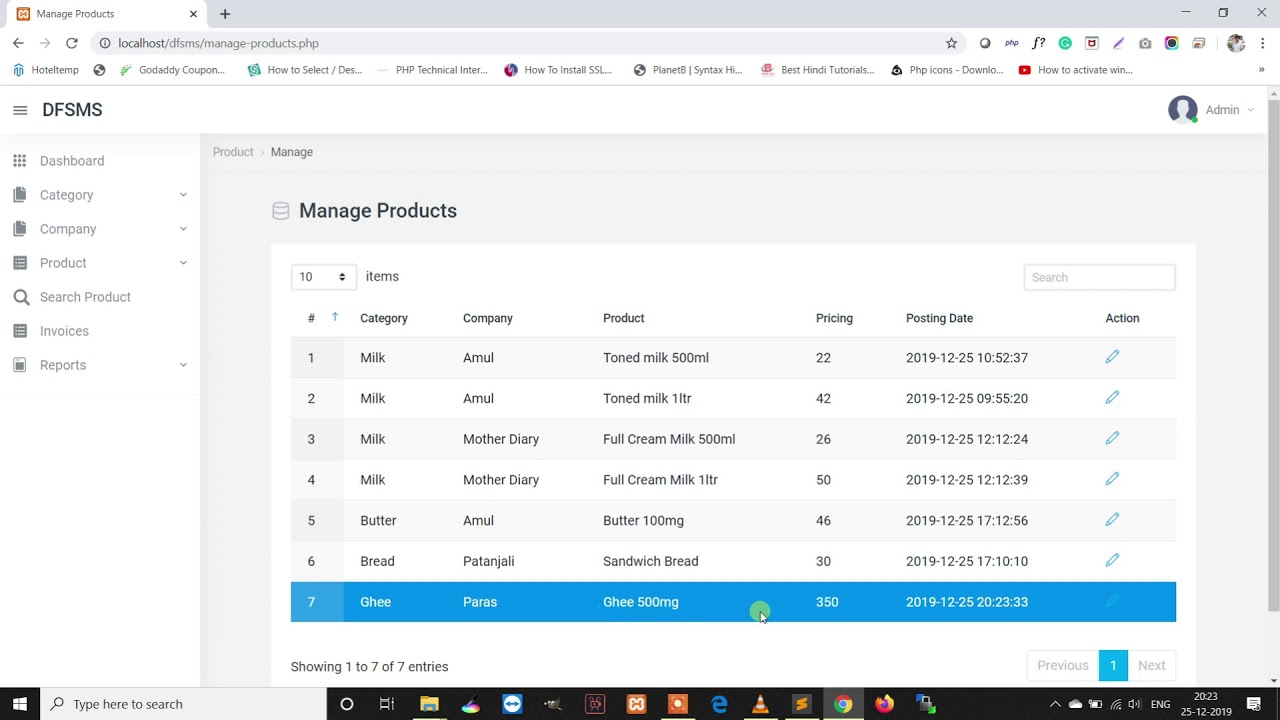Screen dimensions: 1280x720
Task: Sort by Category column header
Action: (x=384, y=318)
